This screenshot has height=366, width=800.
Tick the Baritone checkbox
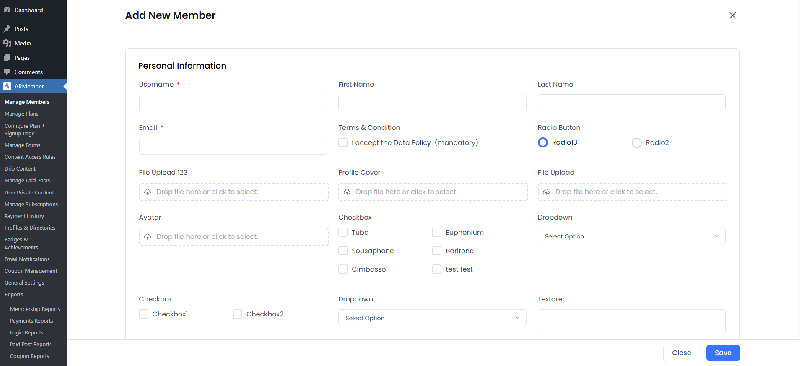pos(436,251)
